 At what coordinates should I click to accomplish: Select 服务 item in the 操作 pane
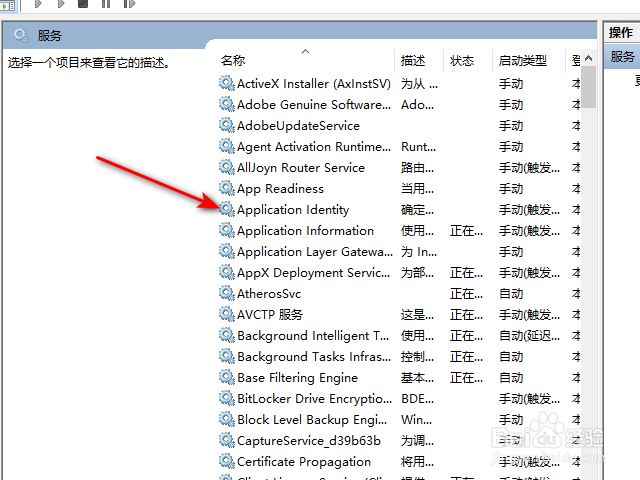pos(622,57)
